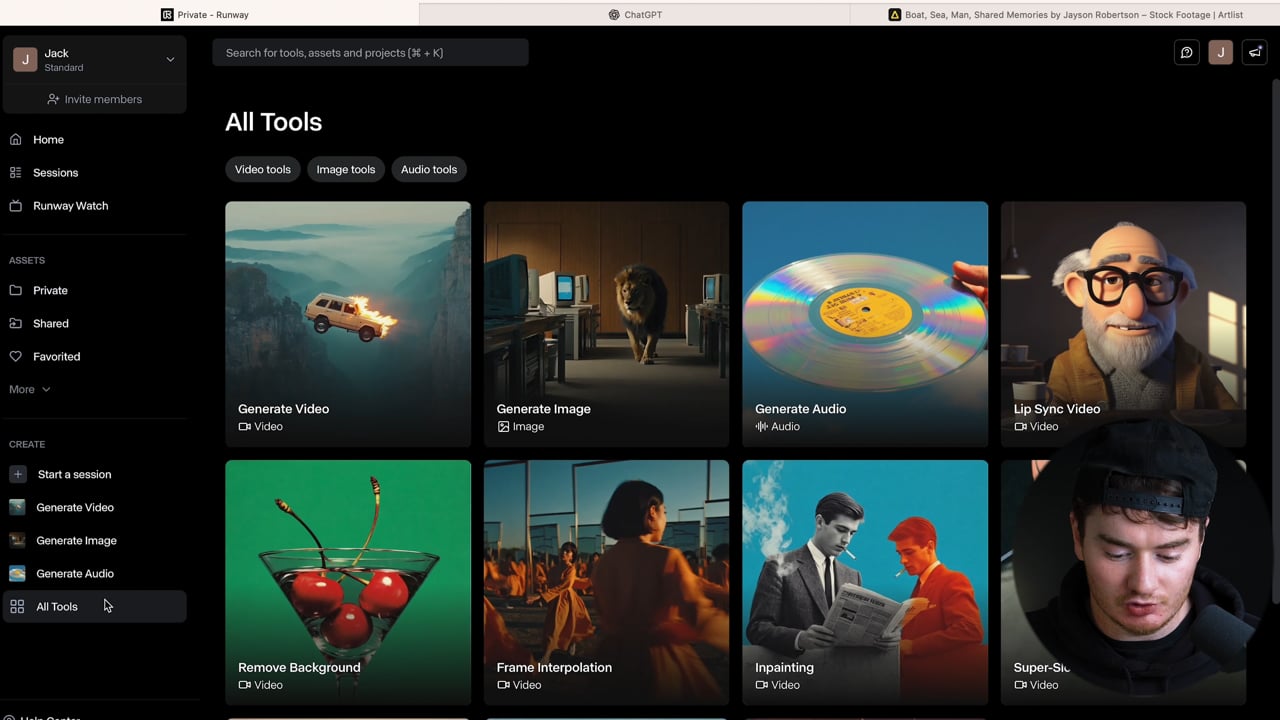The image size is (1280, 720).
Task: Filter by Audio tools
Action: (429, 170)
